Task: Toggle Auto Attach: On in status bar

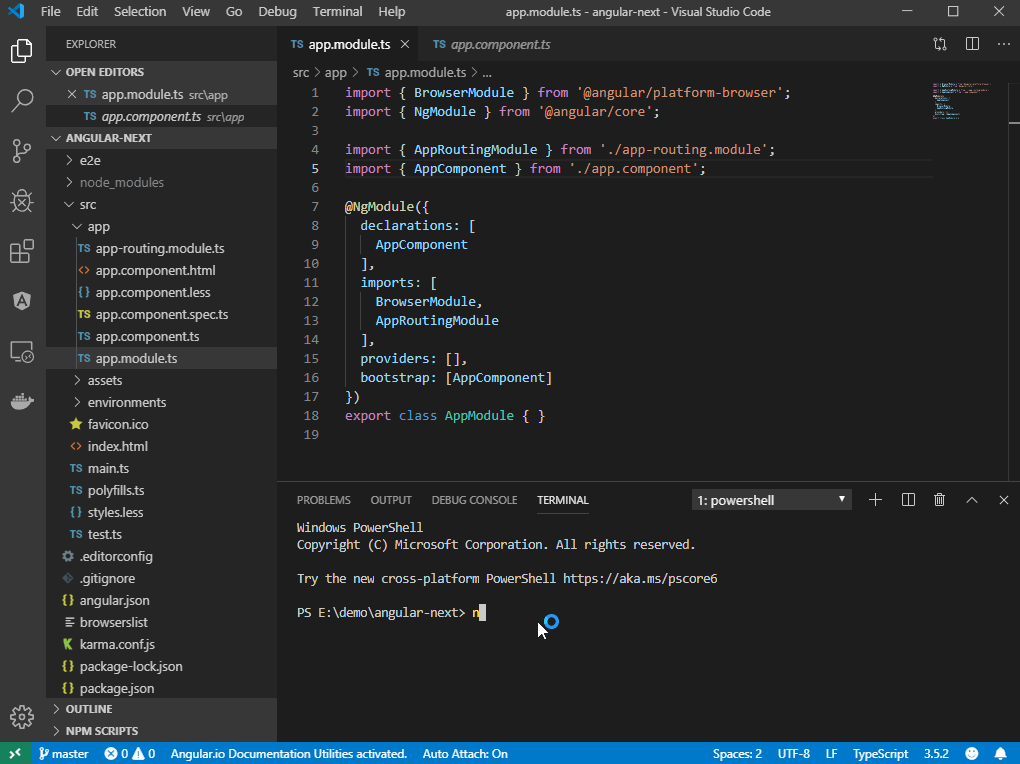Action: pos(465,754)
